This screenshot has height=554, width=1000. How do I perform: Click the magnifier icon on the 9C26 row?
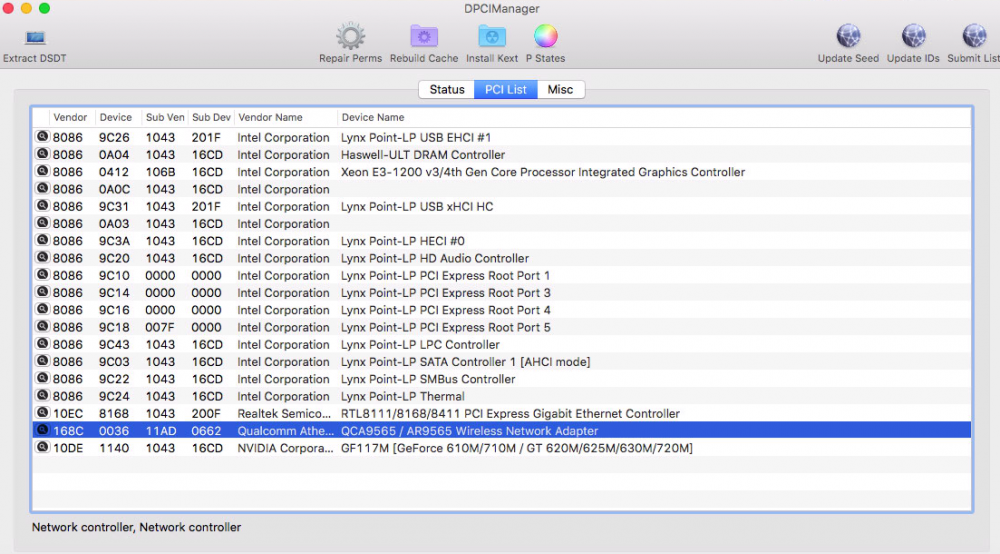point(42,136)
